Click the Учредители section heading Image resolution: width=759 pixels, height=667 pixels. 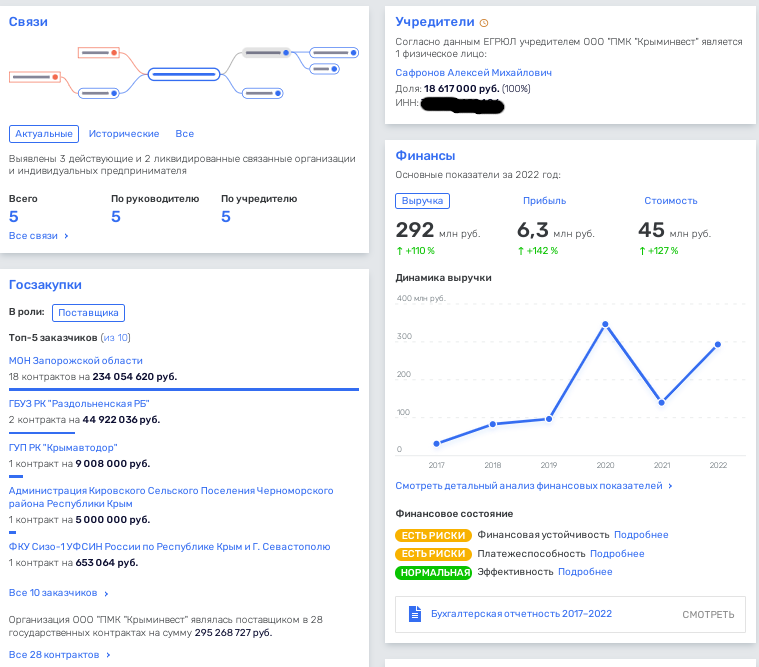coord(435,22)
